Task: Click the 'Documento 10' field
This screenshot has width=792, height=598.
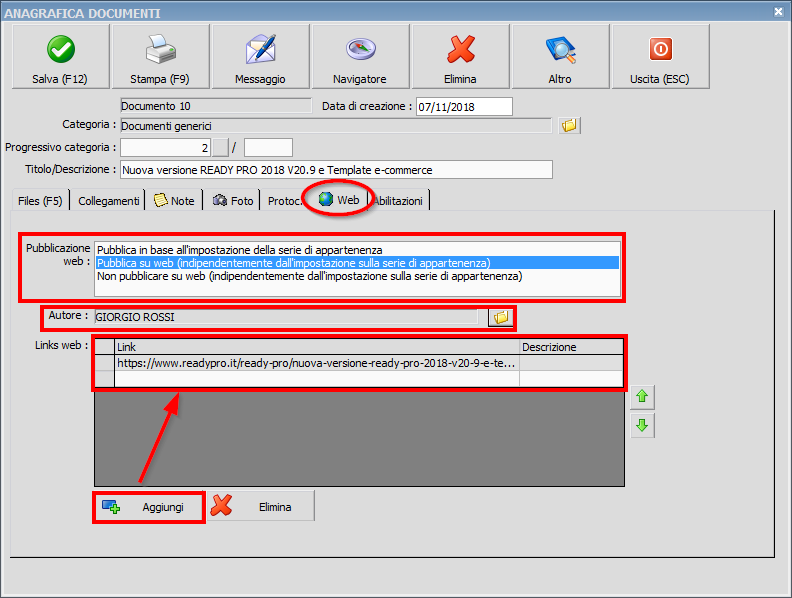Action: pos(216,106)
